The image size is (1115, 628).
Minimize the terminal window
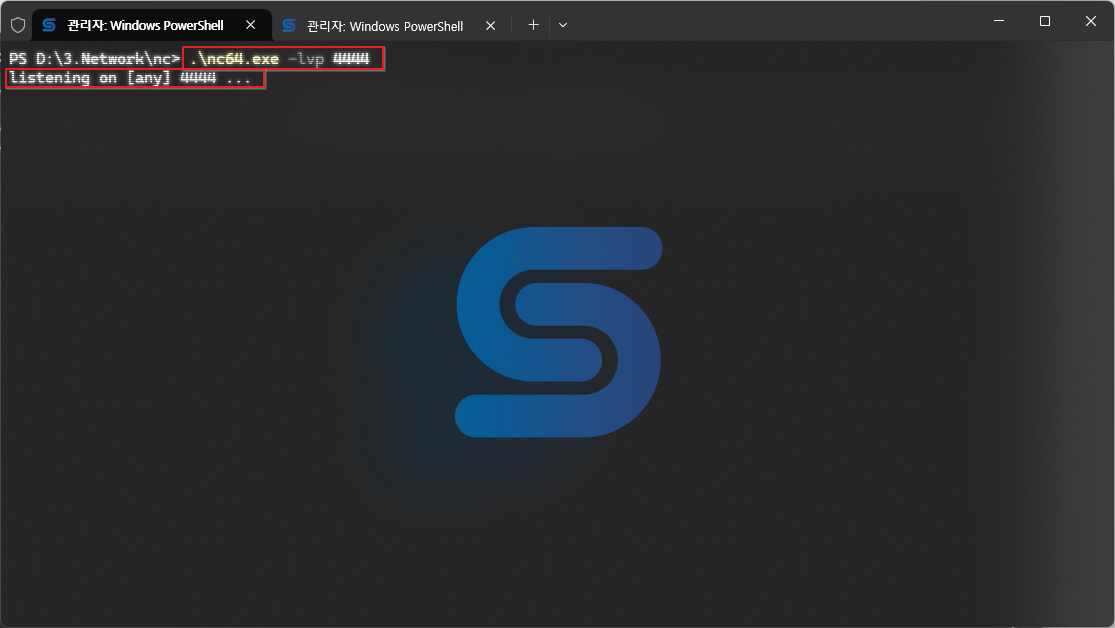[999, 21]
